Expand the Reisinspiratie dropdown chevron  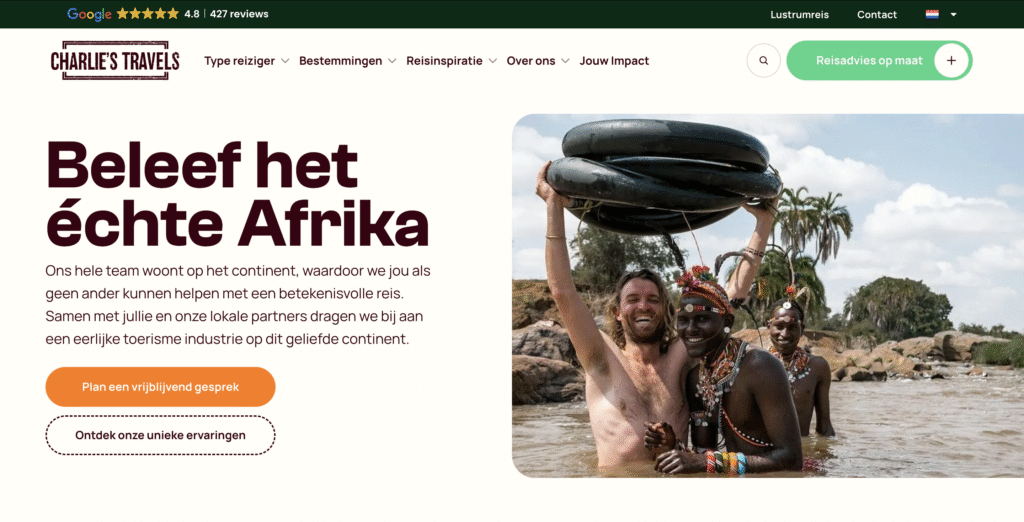492,61
